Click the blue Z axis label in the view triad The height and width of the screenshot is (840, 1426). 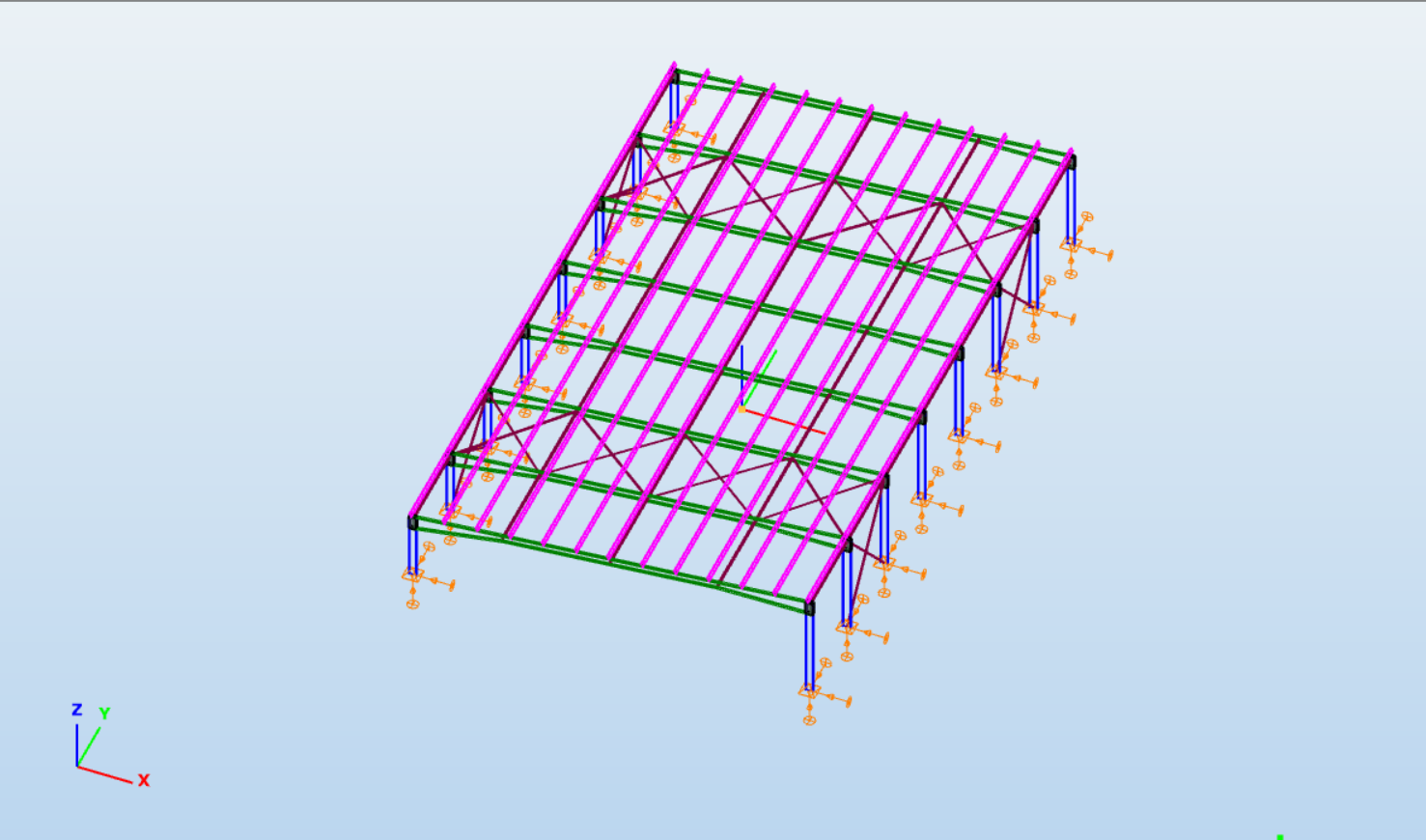coord(77,710)
